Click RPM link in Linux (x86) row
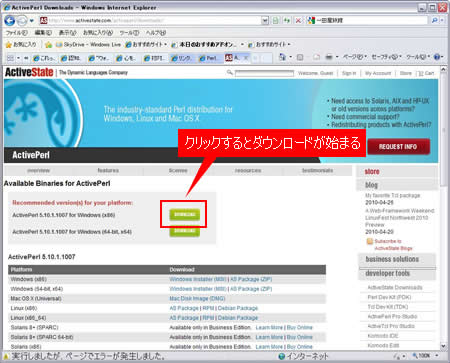 pos(208,308)
